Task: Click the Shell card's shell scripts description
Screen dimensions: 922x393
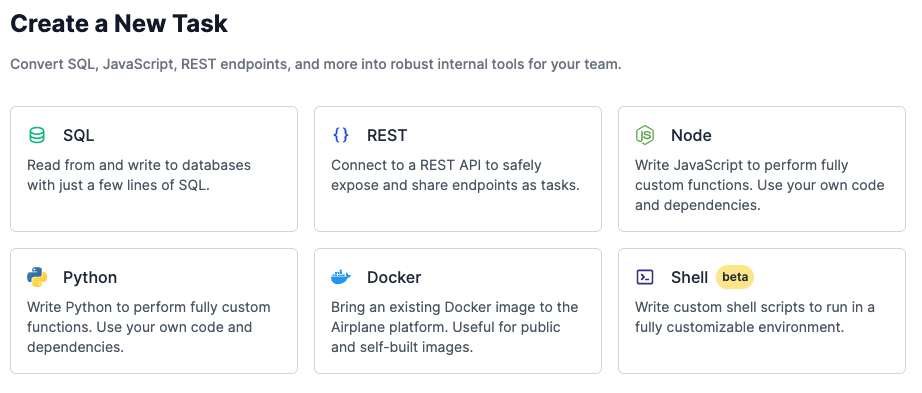Action: pos(755,317)
